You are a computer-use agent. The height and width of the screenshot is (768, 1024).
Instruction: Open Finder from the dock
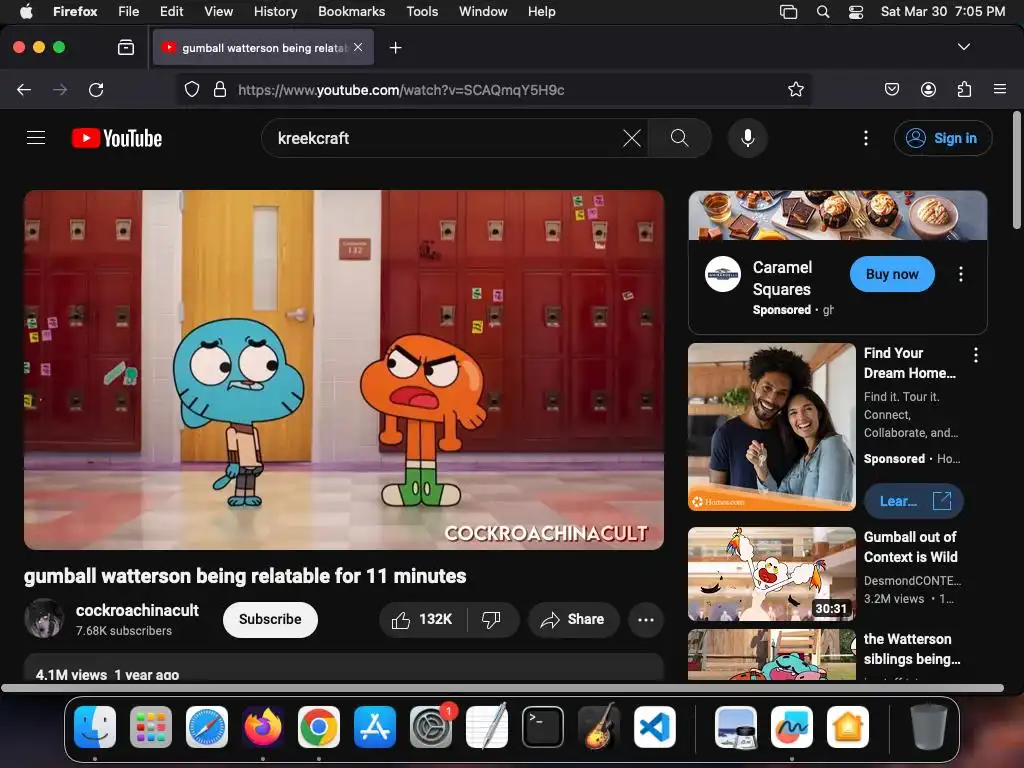95,727
